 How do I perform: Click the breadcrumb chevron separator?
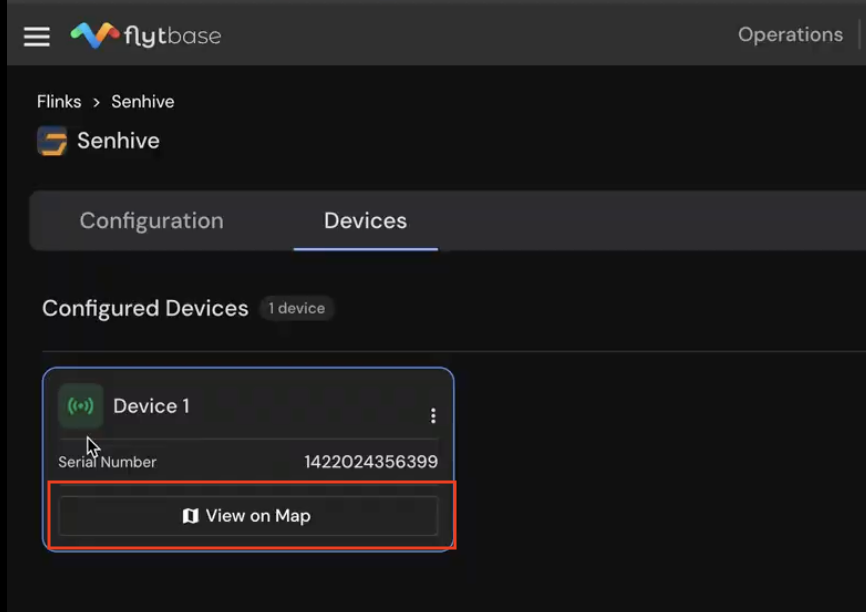tap(97, 102)
